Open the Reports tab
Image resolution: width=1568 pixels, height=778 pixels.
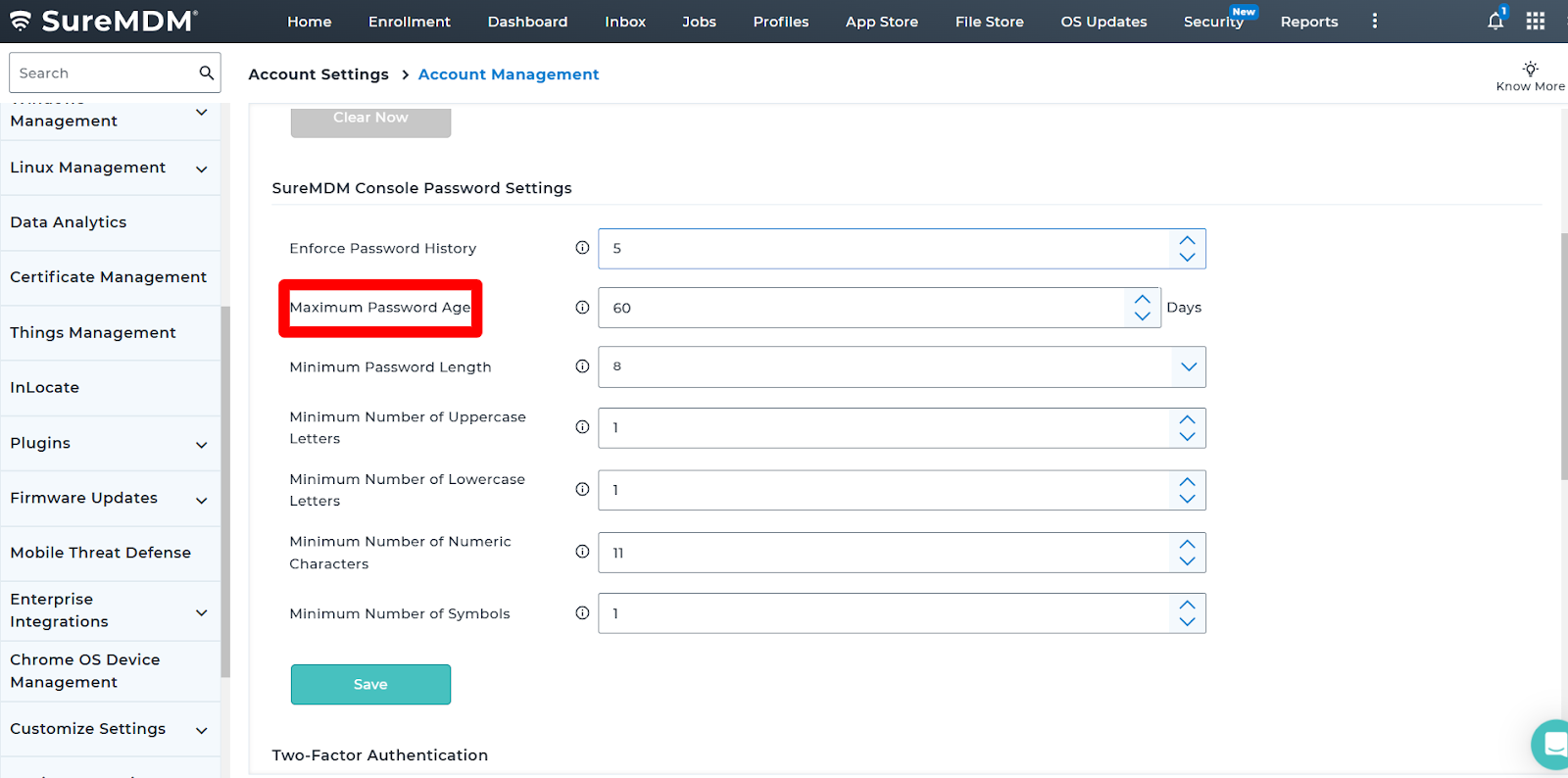[x=1309, y=22]
